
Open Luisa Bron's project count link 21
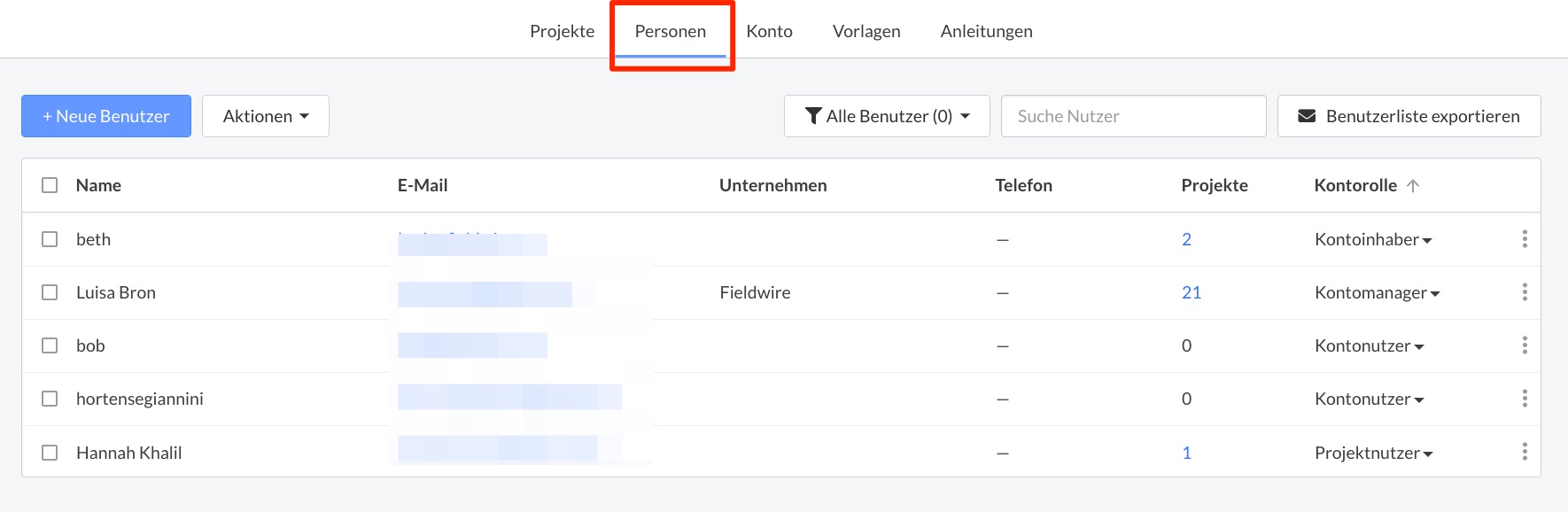coord(1192,292)
